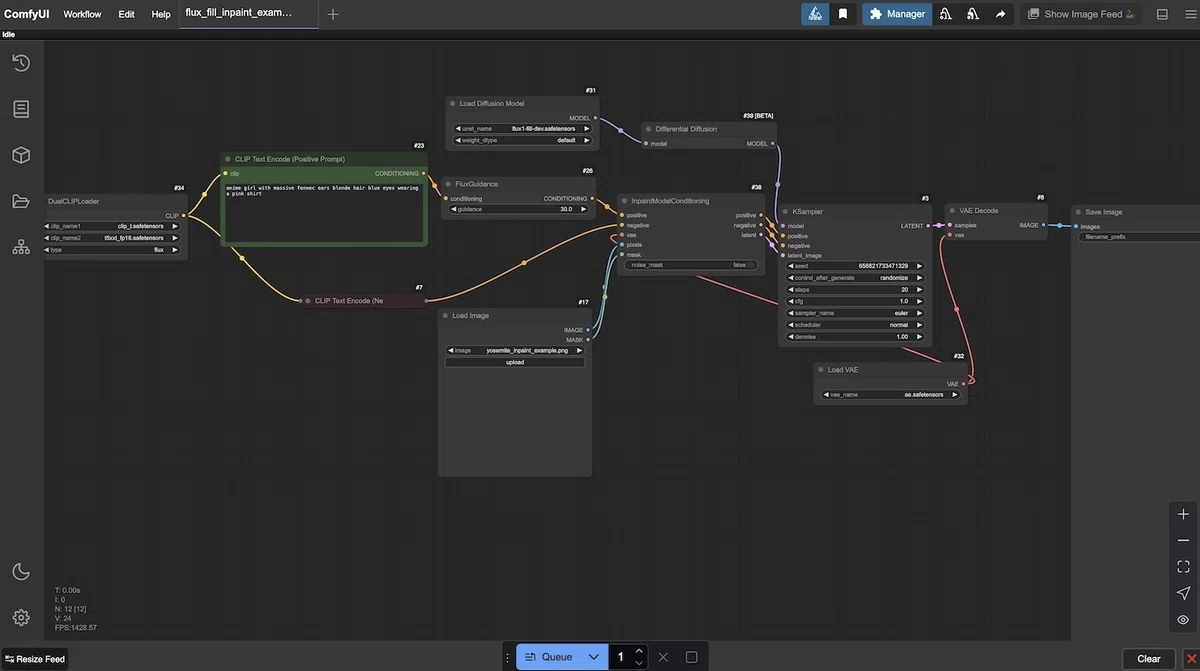Open the Help menu
The image size is (1200, 671).
[x=161, y=14]
